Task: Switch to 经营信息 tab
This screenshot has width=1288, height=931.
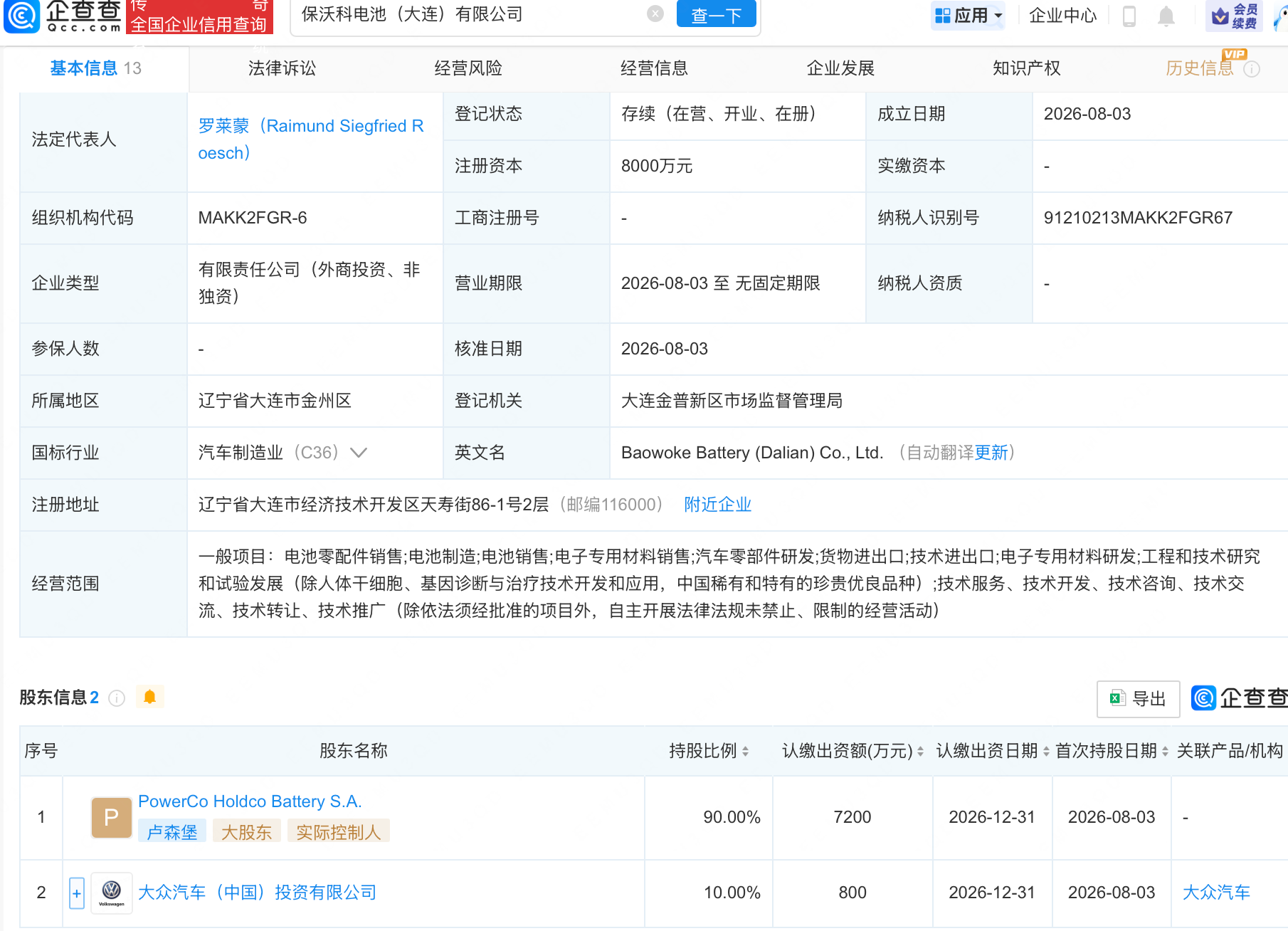Action: [x=654, y=68]
